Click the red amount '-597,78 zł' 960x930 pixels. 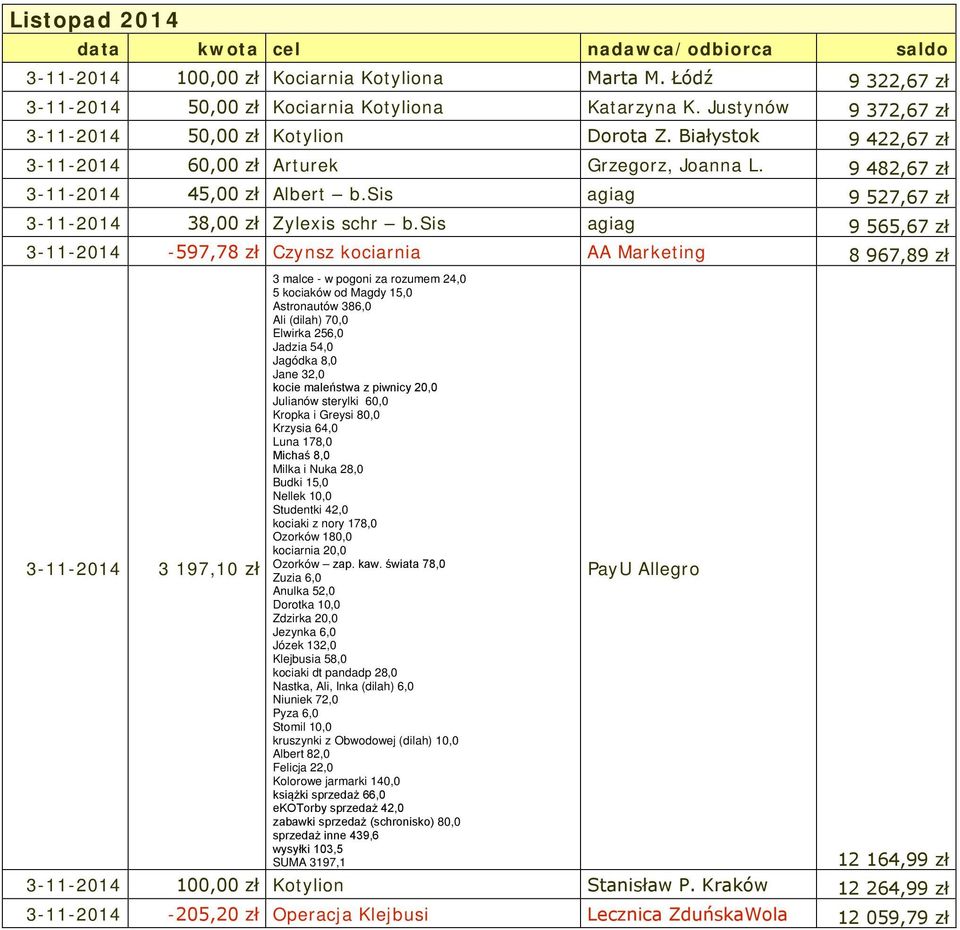point(213,252)
